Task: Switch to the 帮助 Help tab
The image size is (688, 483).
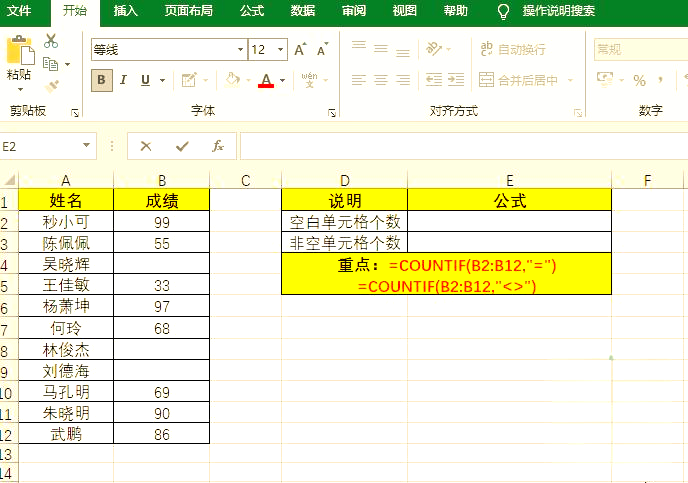Action: tap(455, 11)
